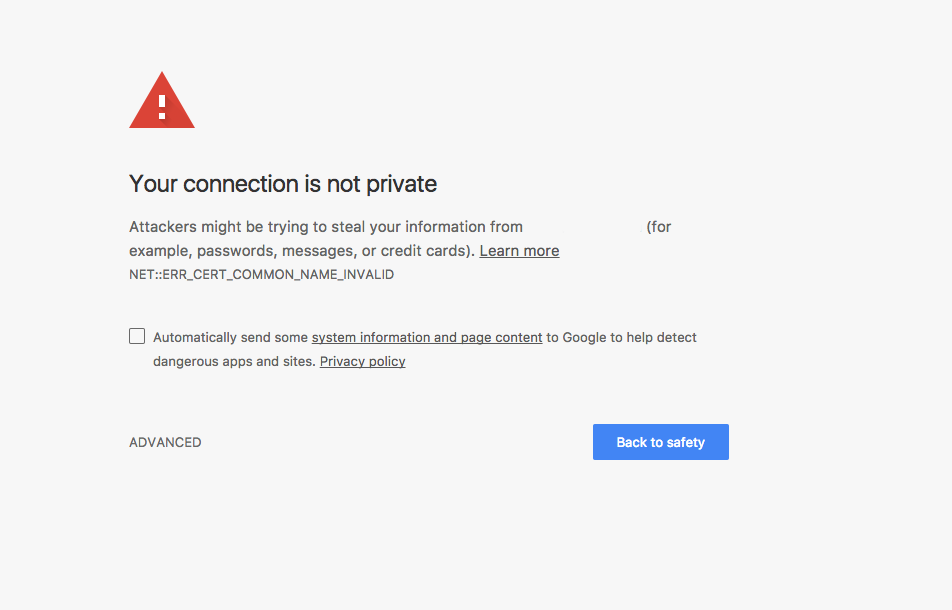Open 'system information and page content' link
This screenshot has height=610, width=952.
(427, 337)
